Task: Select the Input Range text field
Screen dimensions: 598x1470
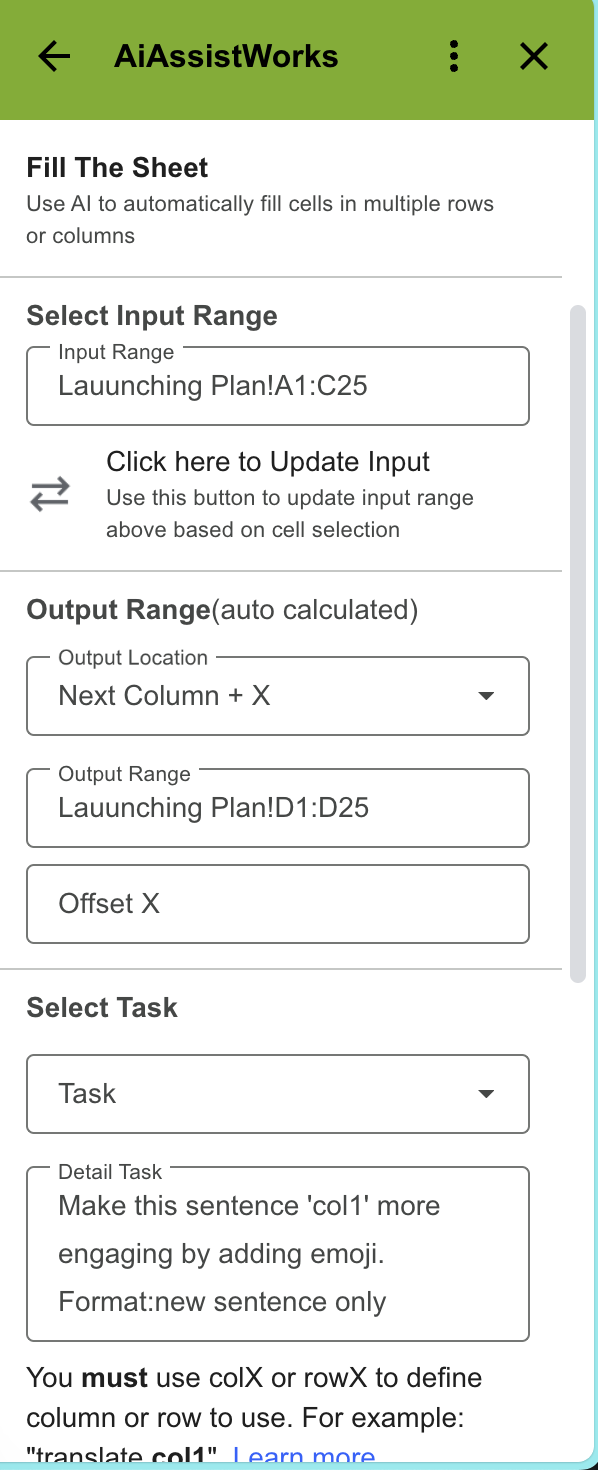Action: [278, 386]
